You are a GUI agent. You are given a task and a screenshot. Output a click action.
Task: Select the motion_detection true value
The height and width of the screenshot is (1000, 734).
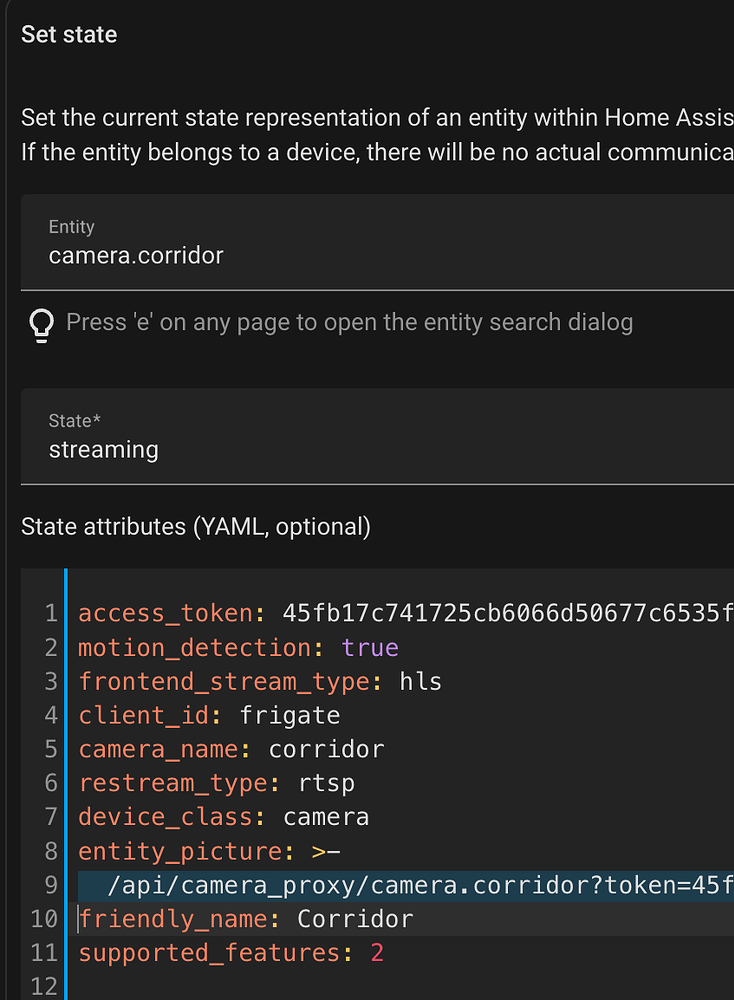click(370, 648)
